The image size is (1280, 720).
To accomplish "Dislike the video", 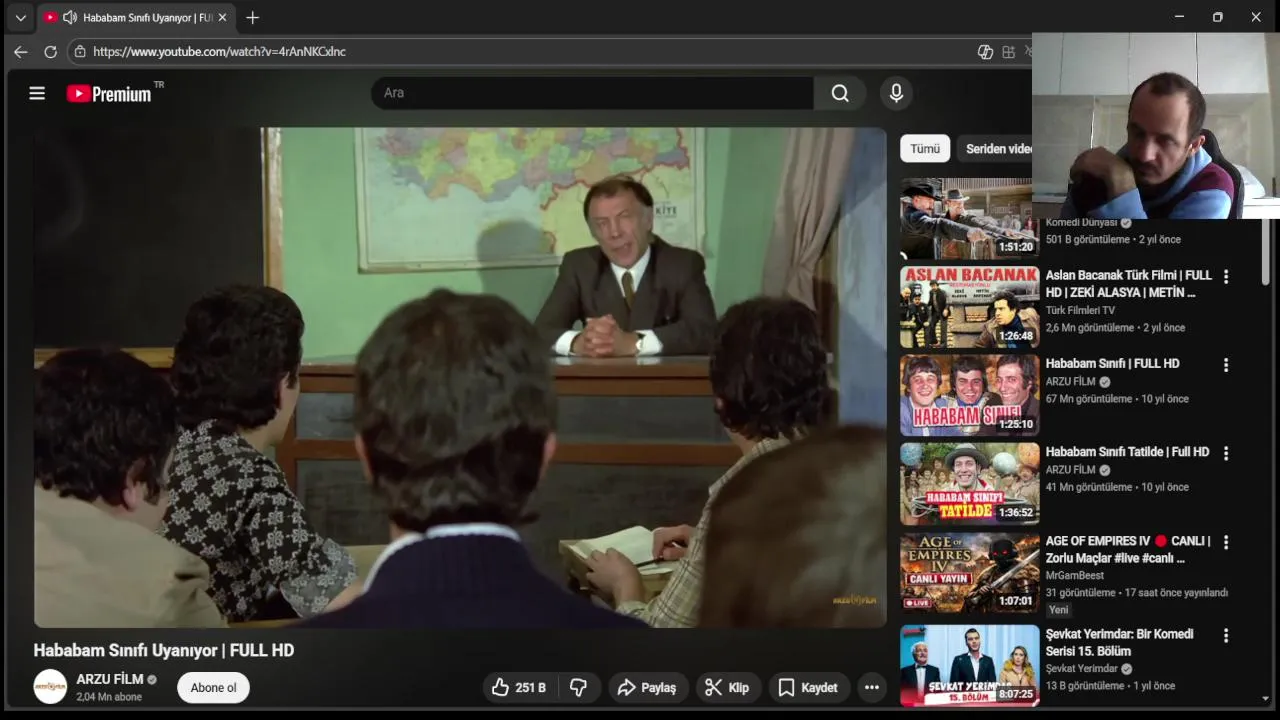I will tap(578, 687).
